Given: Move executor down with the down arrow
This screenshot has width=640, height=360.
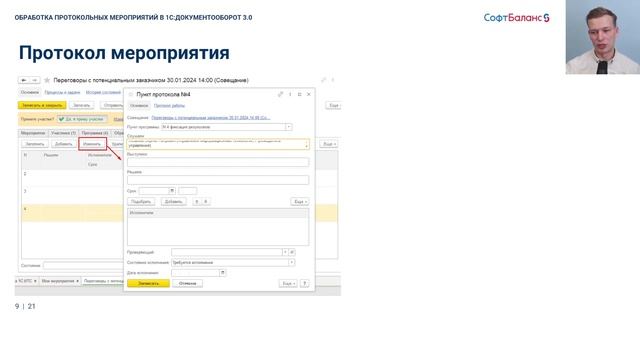Looking at the screenshot, I should pos(206,202).
